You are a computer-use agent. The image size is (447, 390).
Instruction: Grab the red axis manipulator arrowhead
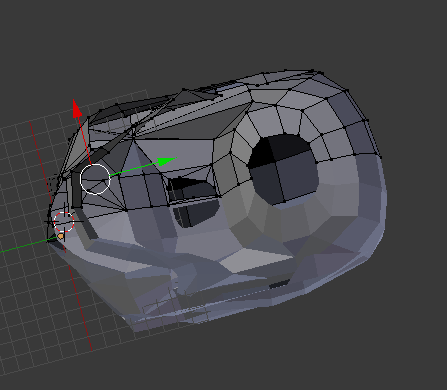[77, 108]
